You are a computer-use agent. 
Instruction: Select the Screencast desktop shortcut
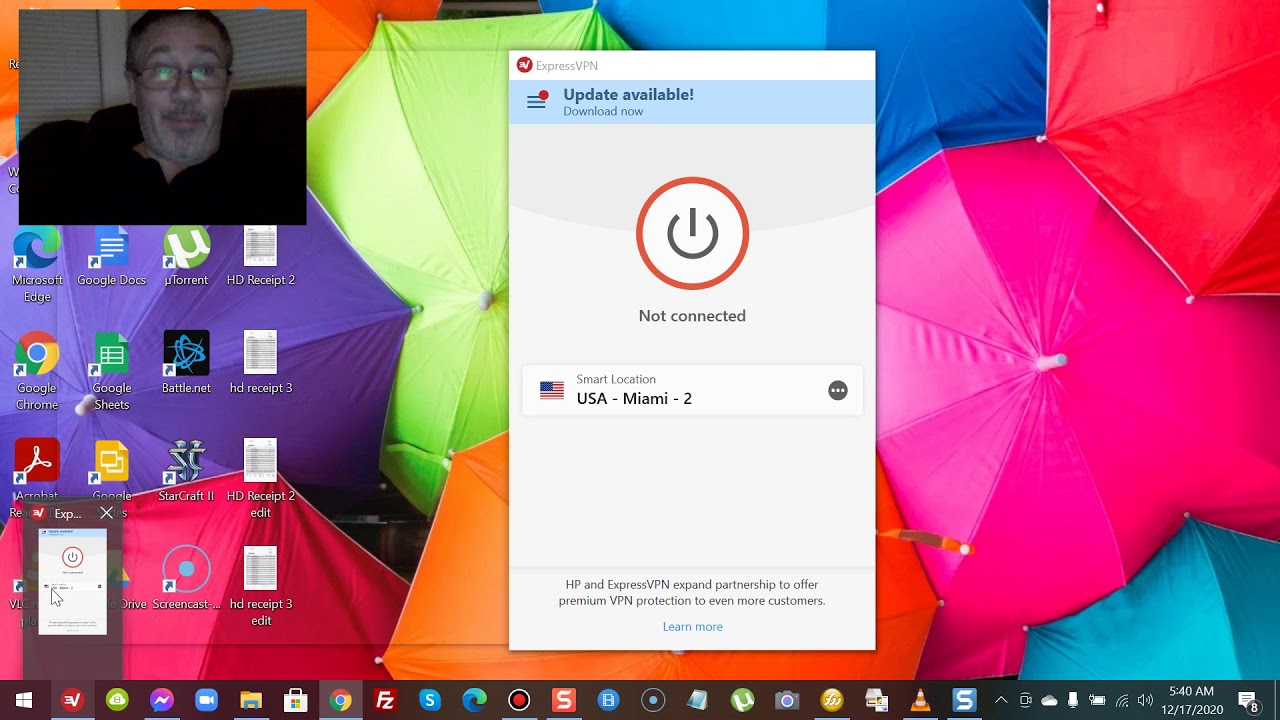pyautogui.click(x=186, y=579)
